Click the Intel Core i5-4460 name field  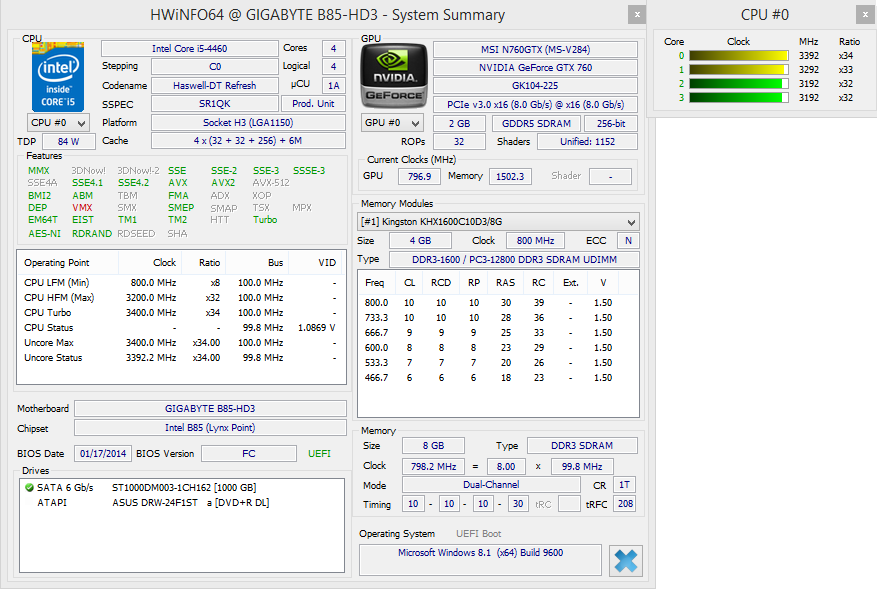tap(189, 49)
